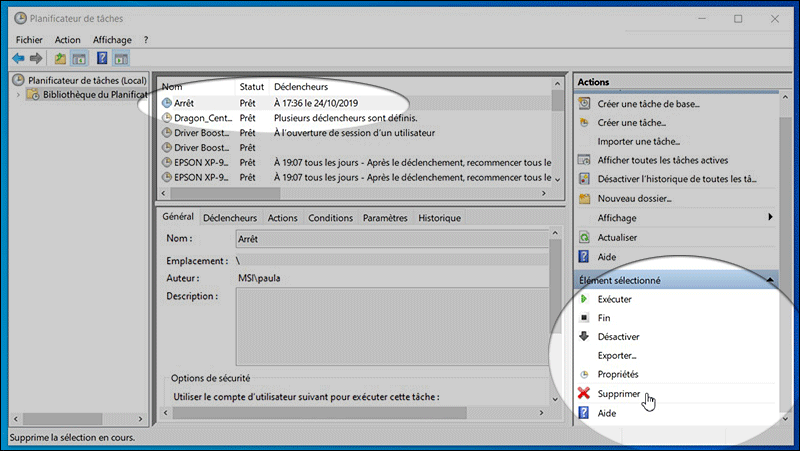Collapse the Élément sélectionné section
Image resolution: width=800 pixels, height=451 pixels.
click(768, 281)
